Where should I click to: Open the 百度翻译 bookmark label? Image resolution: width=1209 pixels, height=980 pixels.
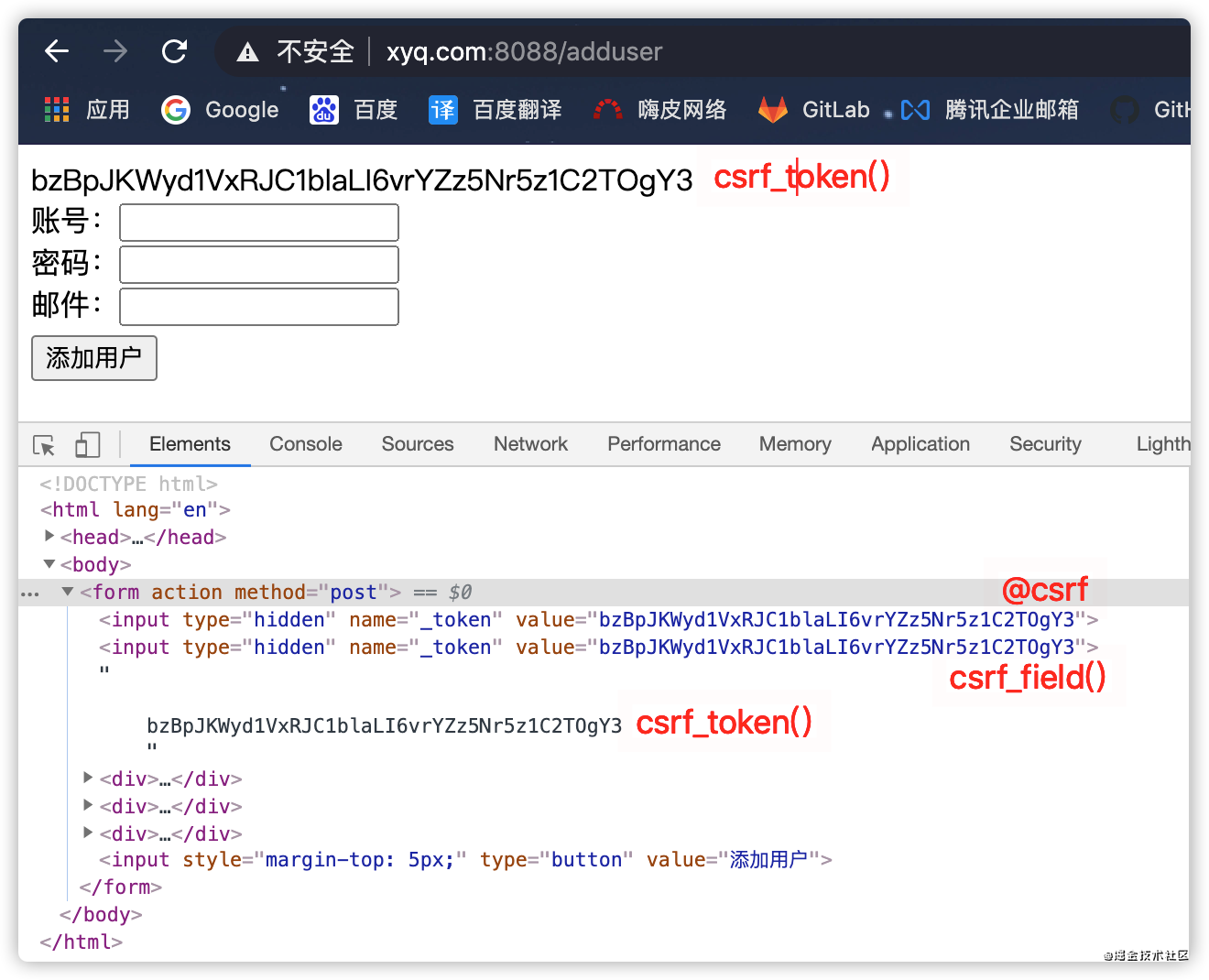517,110
